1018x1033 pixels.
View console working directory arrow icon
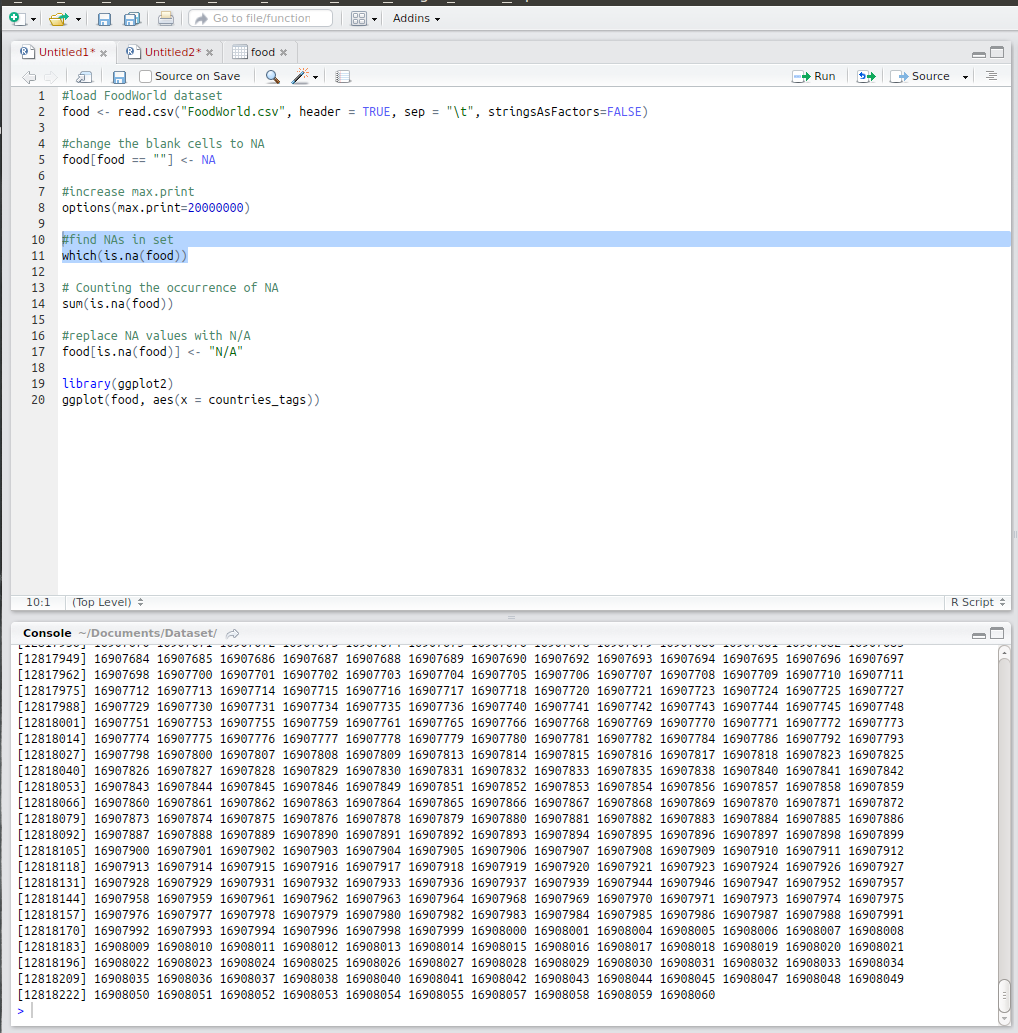(233, 634)
